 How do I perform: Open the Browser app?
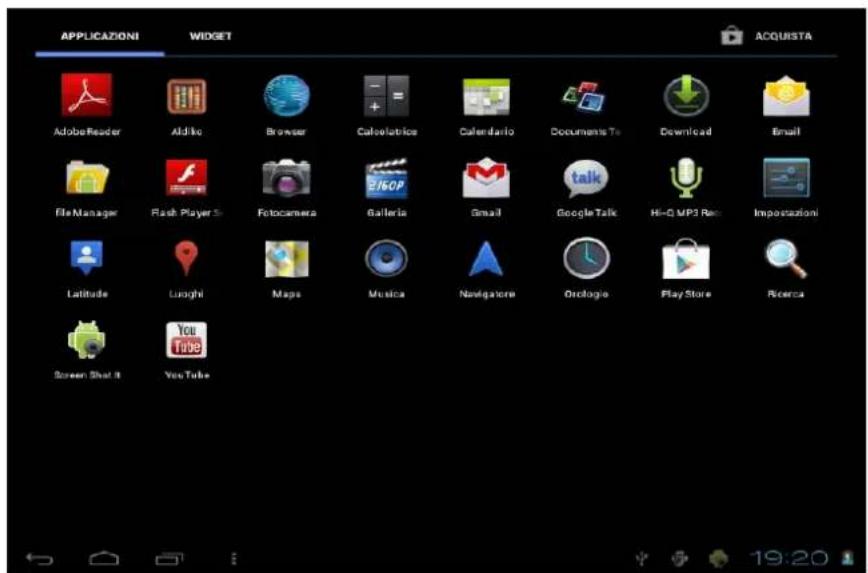tap(286, 105)
